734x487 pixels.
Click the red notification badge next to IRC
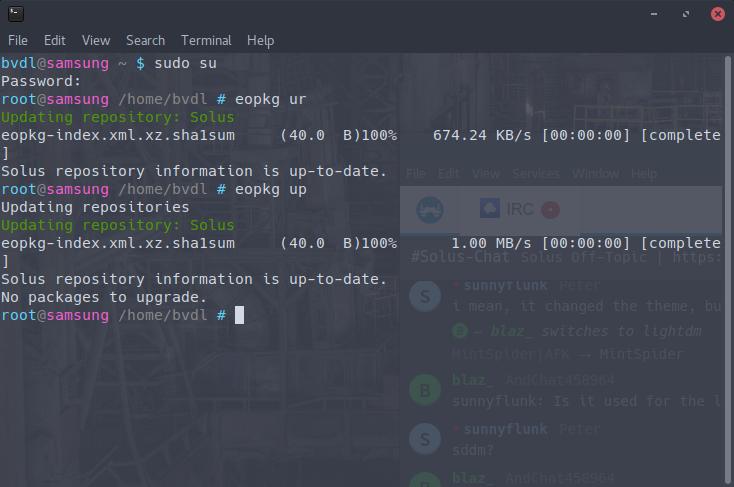point(550,210)
